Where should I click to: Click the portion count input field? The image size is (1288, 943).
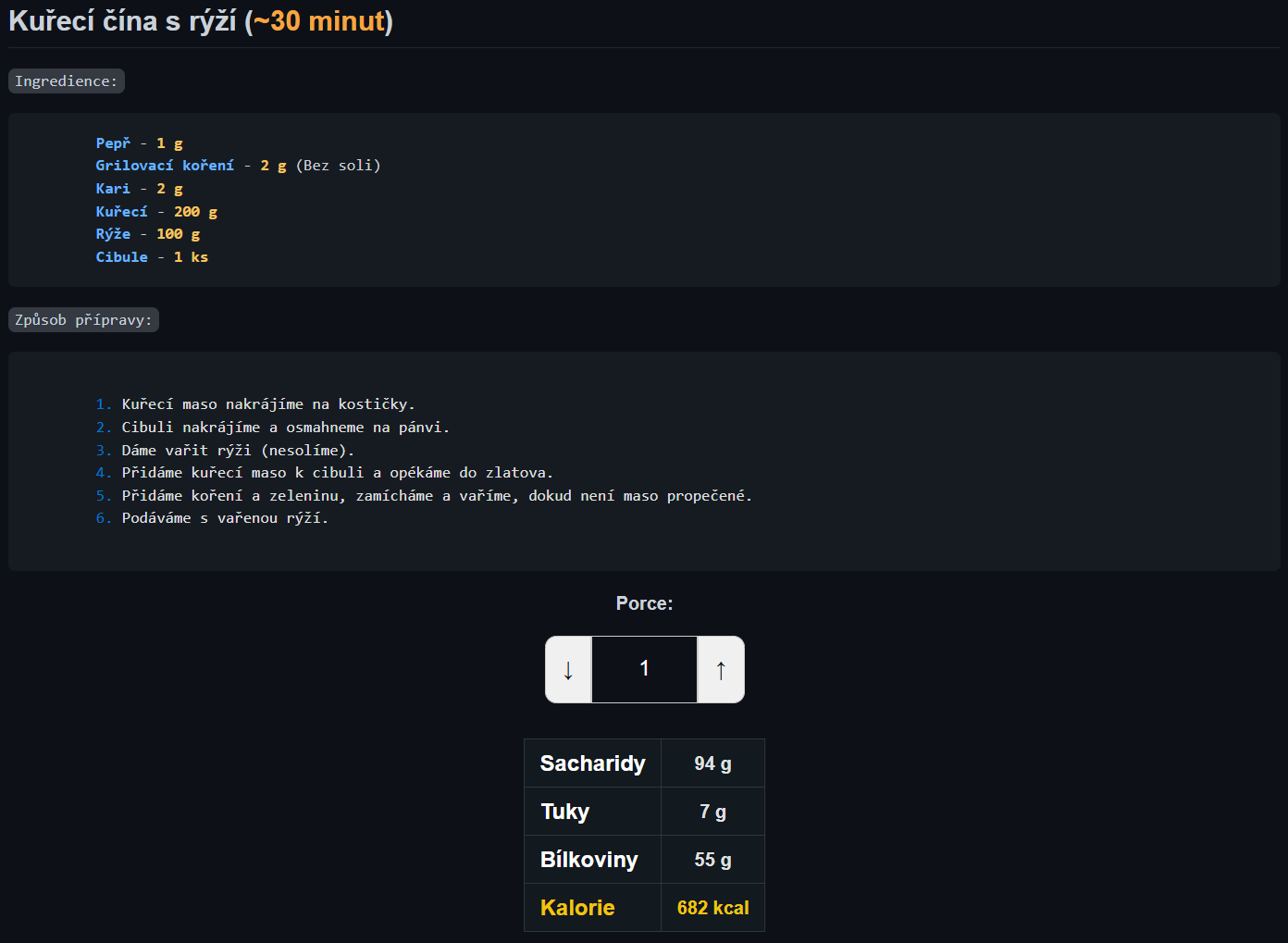644,669
